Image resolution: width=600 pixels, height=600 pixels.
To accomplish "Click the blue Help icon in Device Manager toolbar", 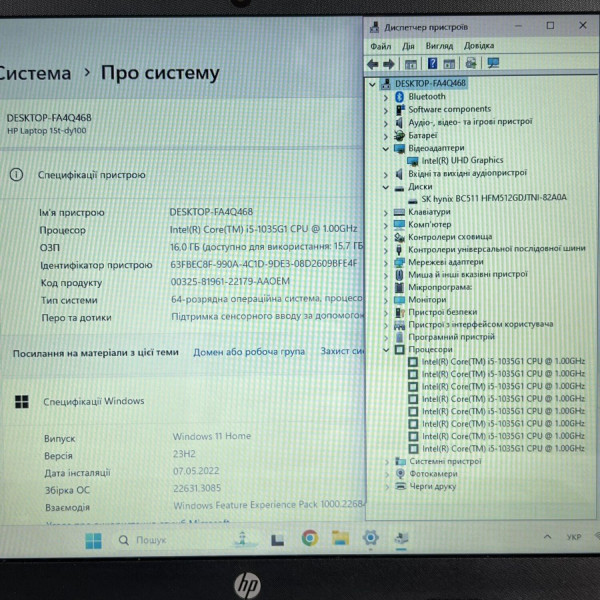I will pos(432,64).
